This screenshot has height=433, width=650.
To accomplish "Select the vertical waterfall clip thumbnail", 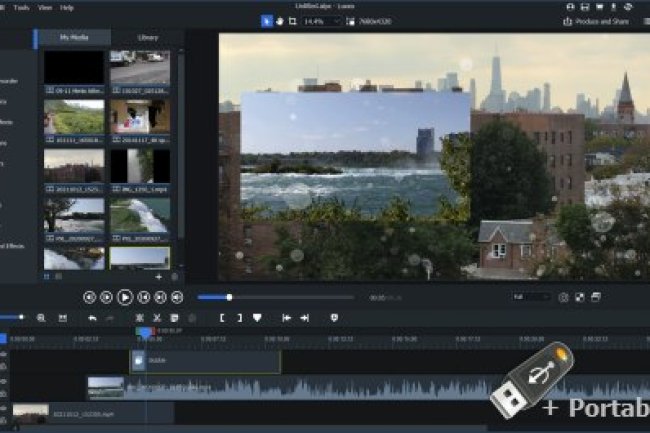I will pos(140,166).
